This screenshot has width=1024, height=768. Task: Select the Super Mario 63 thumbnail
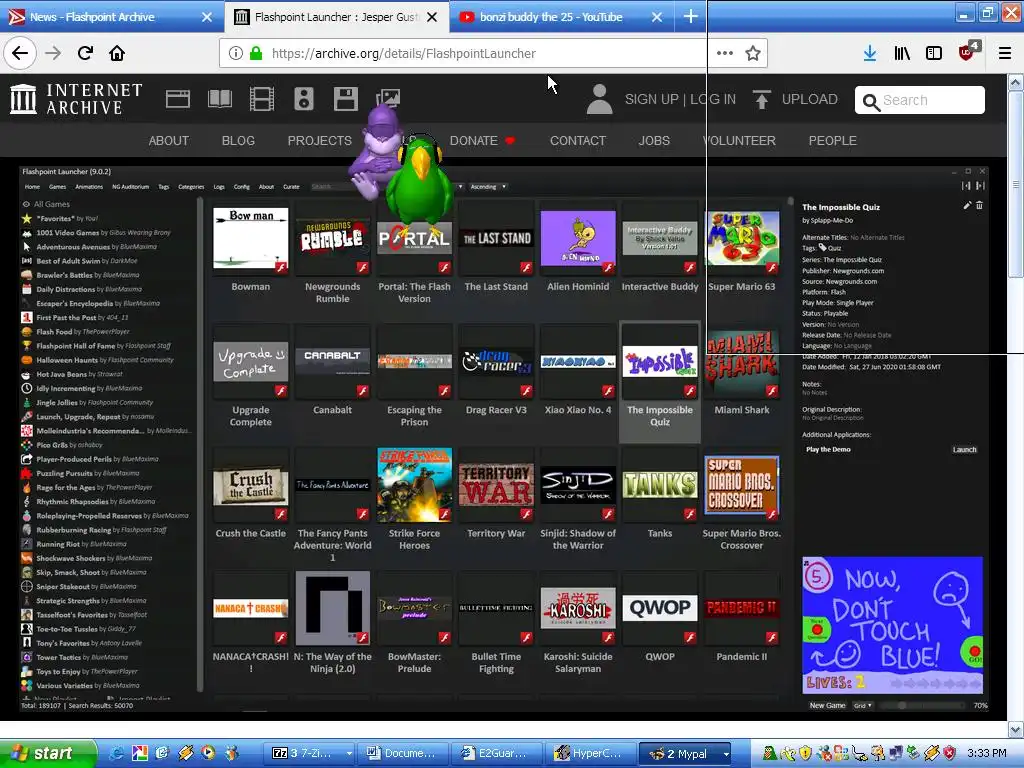tap(742, 238)
